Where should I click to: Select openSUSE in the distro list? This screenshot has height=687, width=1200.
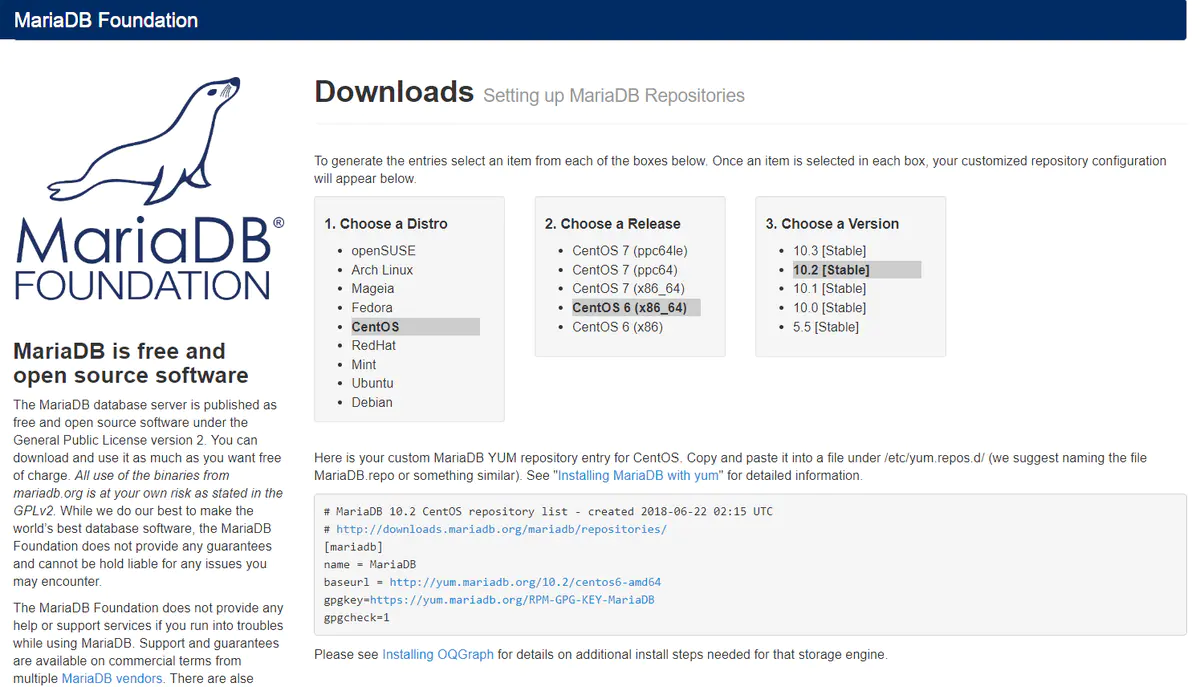383,251
